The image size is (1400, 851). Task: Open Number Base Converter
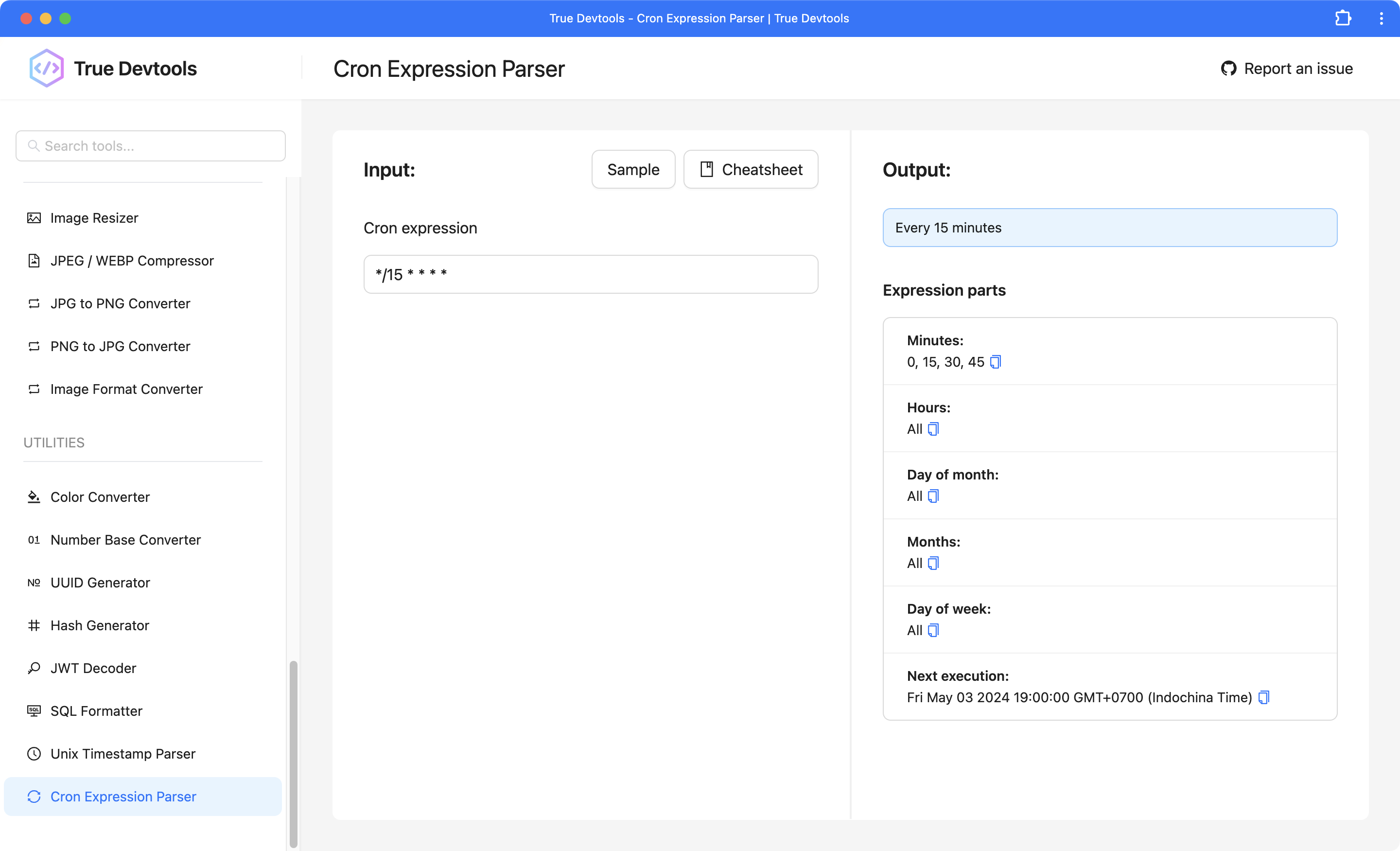coord(142,539)
